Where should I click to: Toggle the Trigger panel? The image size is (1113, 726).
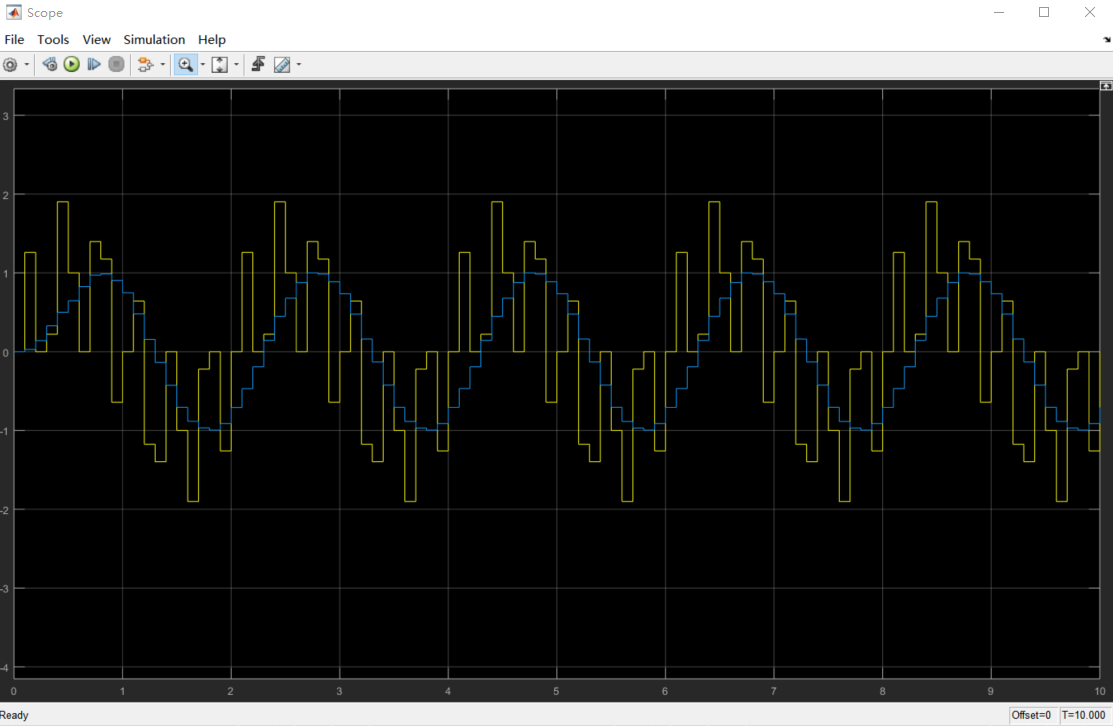(258, 64)
